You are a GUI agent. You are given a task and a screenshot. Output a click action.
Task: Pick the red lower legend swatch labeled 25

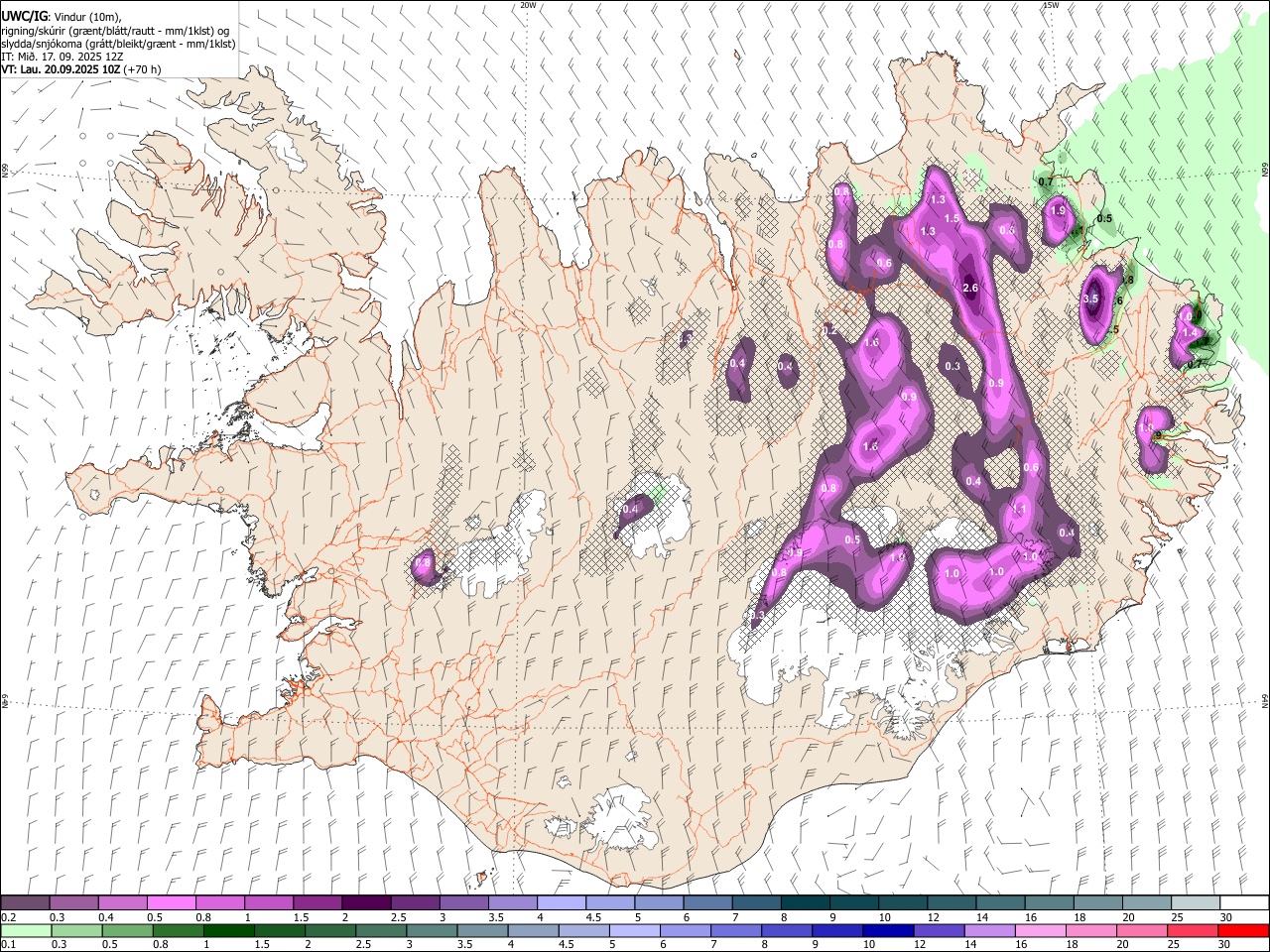click(x=1193, y=930)
